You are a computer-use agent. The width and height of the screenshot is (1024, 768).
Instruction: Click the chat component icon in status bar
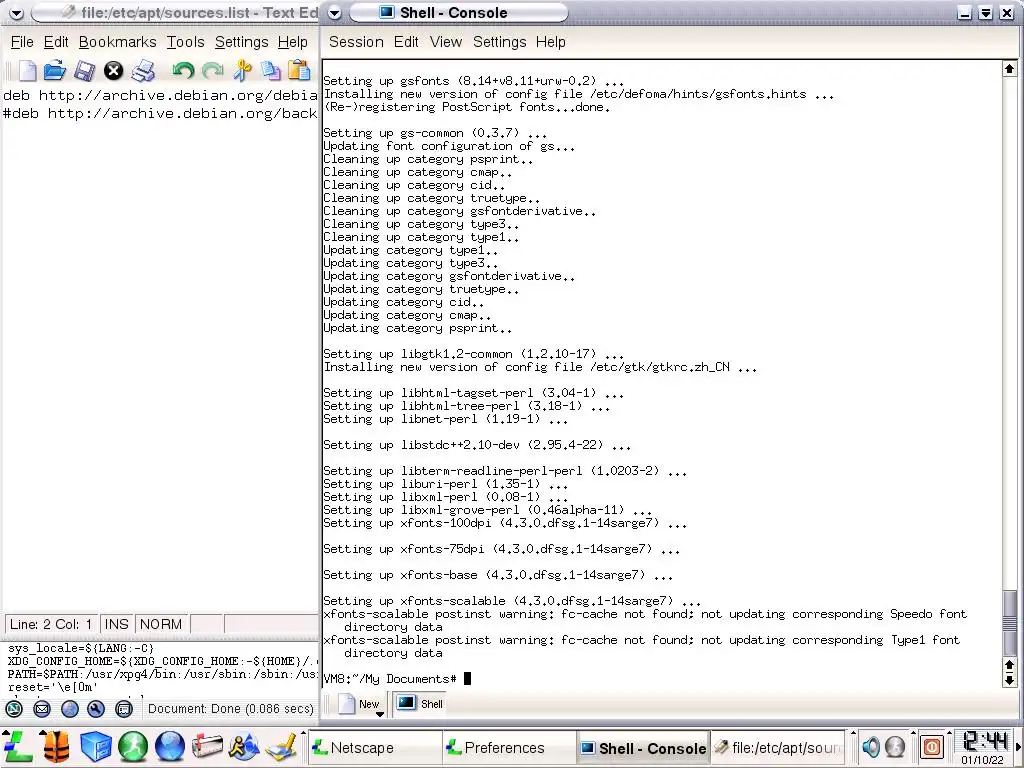pos(123,709)
